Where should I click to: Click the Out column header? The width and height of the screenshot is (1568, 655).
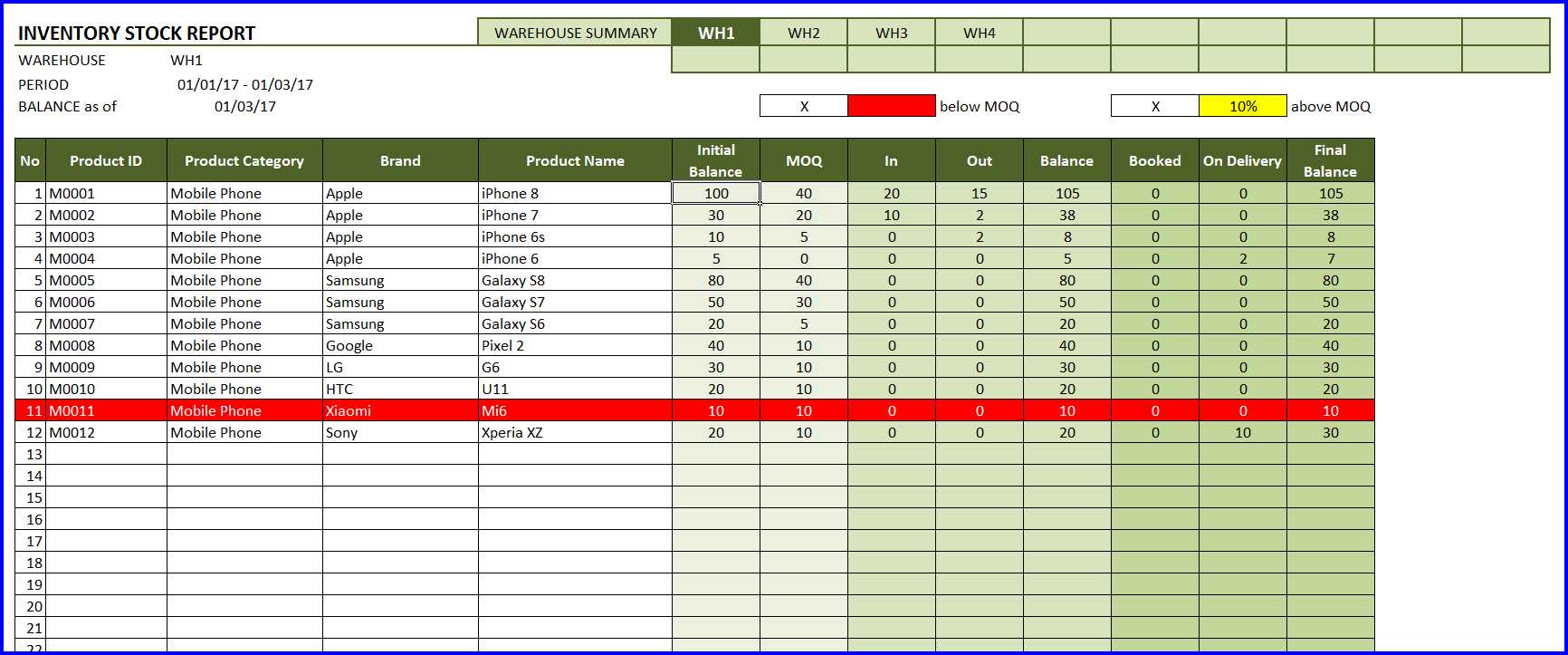[980, 160]
